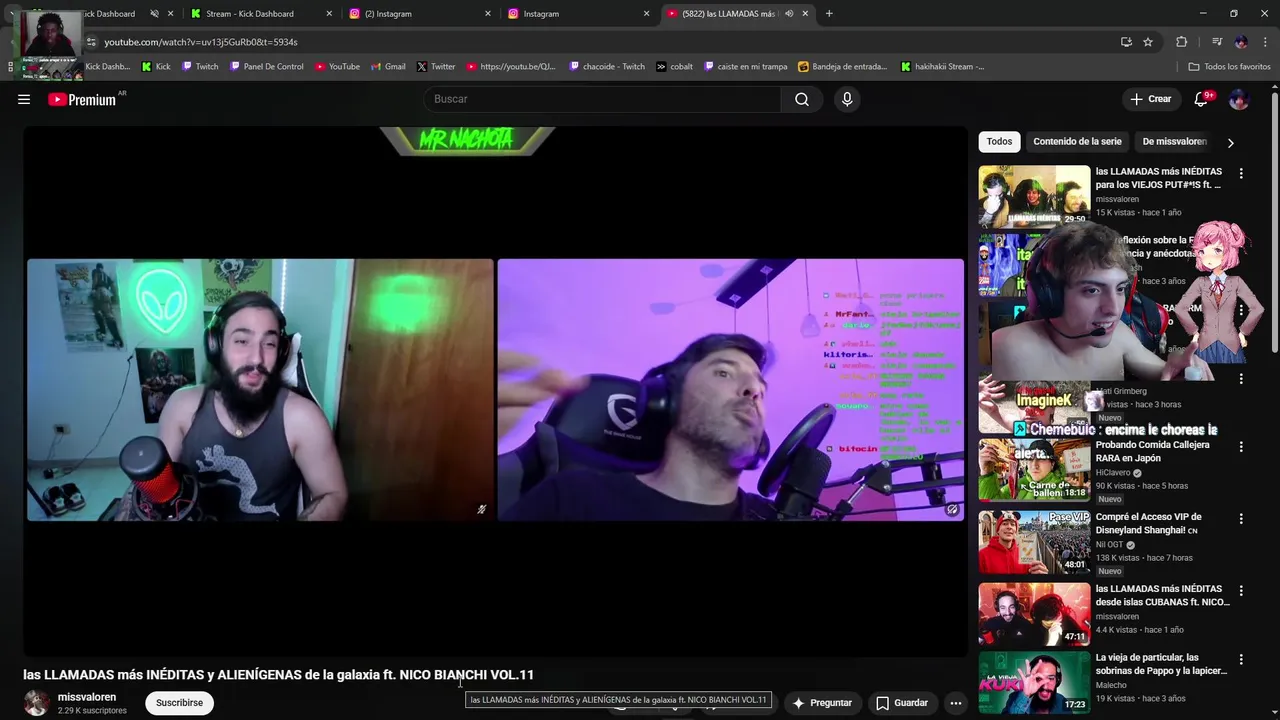Open the 'La vieja de particular' thumbnail

click(1034, 683)
